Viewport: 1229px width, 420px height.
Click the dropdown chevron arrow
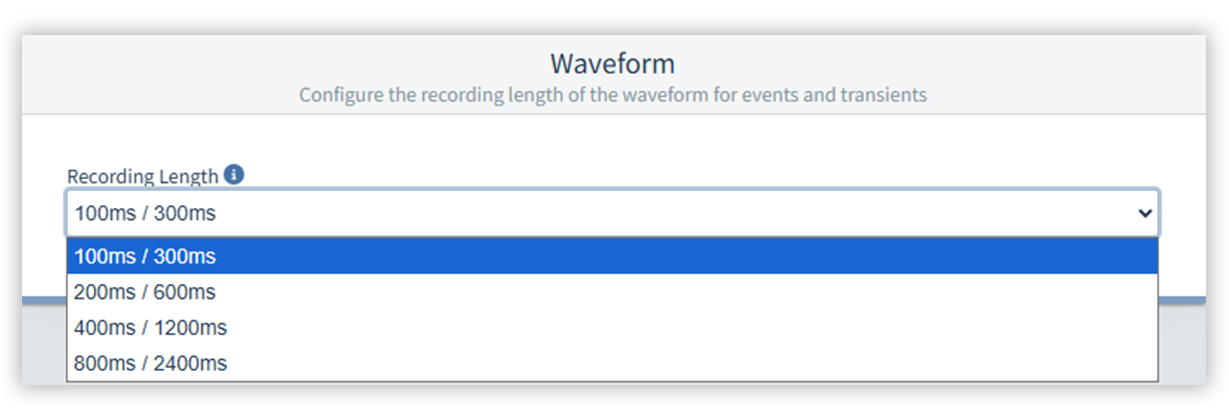click(x=1145, y=213)
